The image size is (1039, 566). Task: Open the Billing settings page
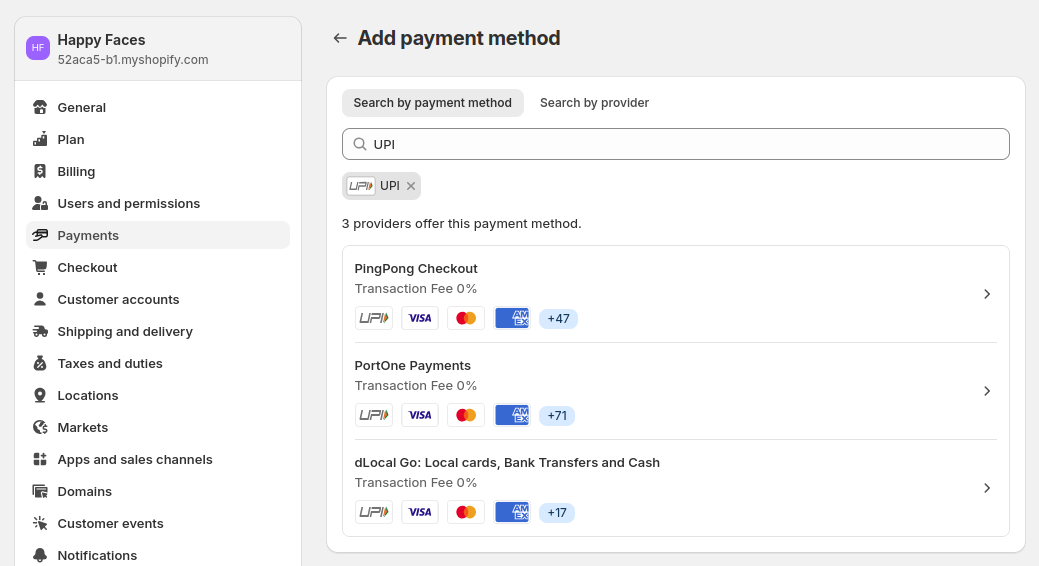[158, 172]
